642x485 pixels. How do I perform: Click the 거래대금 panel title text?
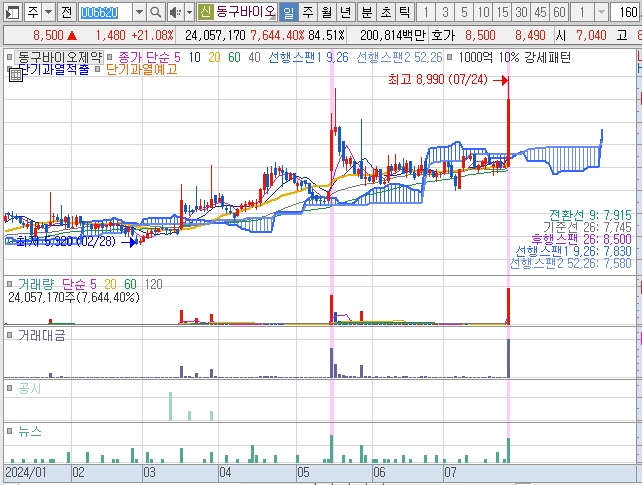click(x=42, y=335)
